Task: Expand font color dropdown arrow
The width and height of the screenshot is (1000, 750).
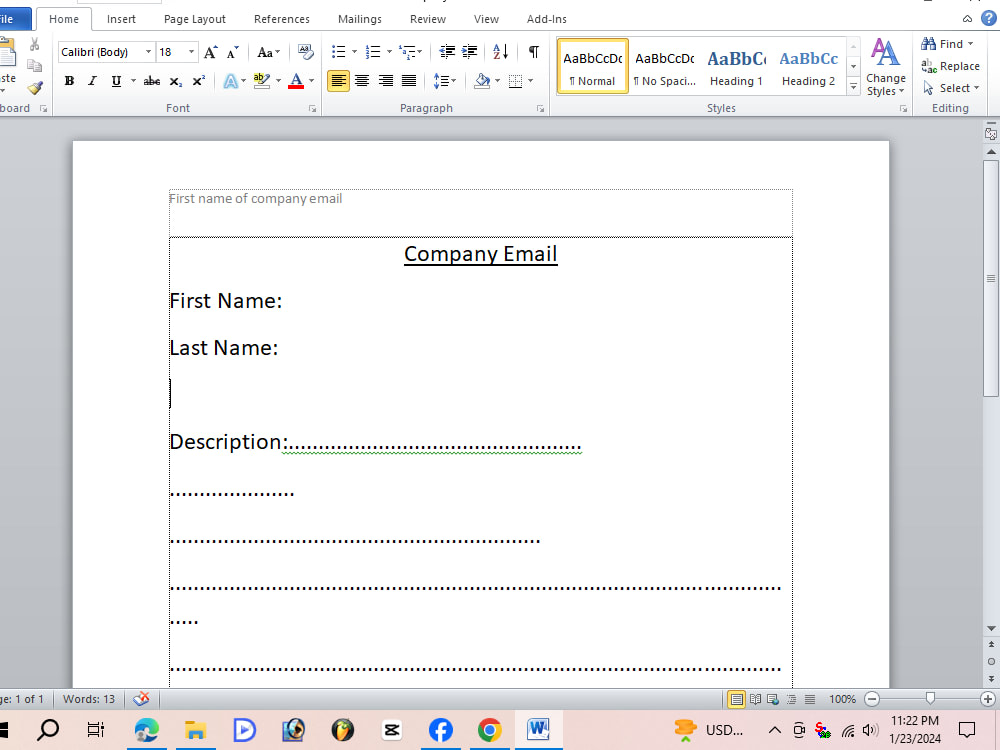Action: (x=312, y=81)
